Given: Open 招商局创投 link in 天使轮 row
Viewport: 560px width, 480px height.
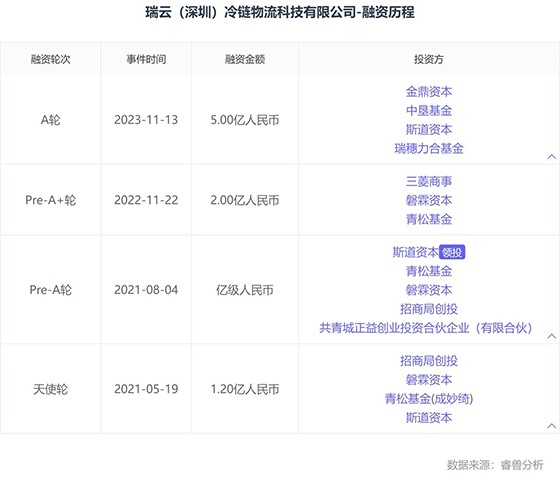Looking at the screenshot, I should 429,361.
